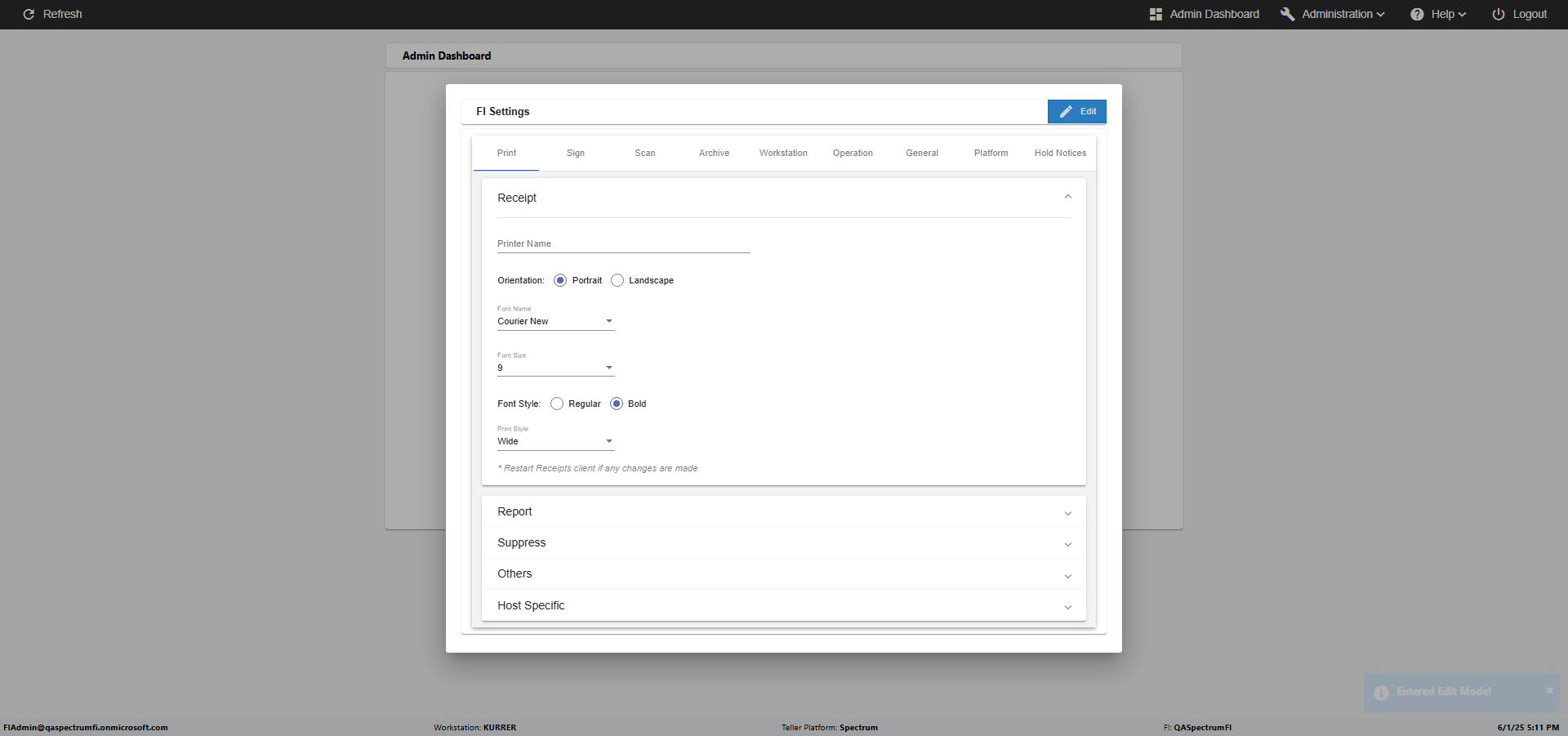The width and height of the screenshot is (1568, 736).
Task: Click the Administration wrench icon
Action: point(1288,14)
